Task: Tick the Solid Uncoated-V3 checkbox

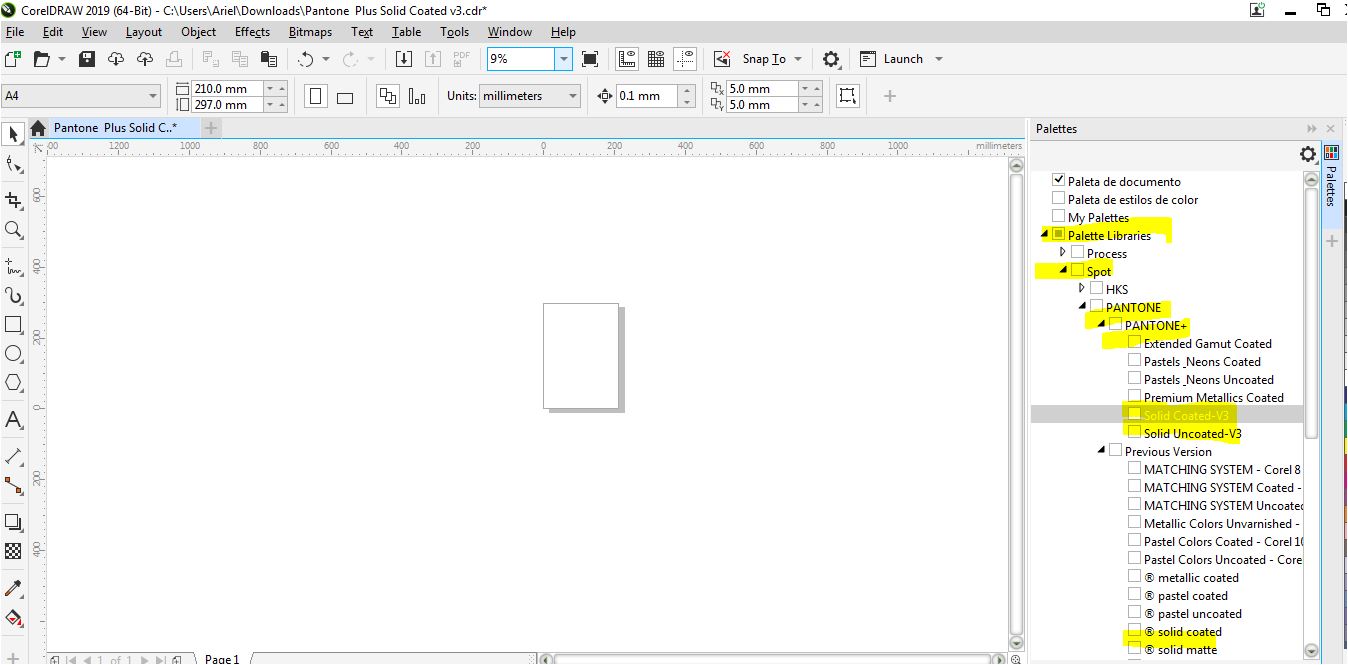Action: 1135,433
